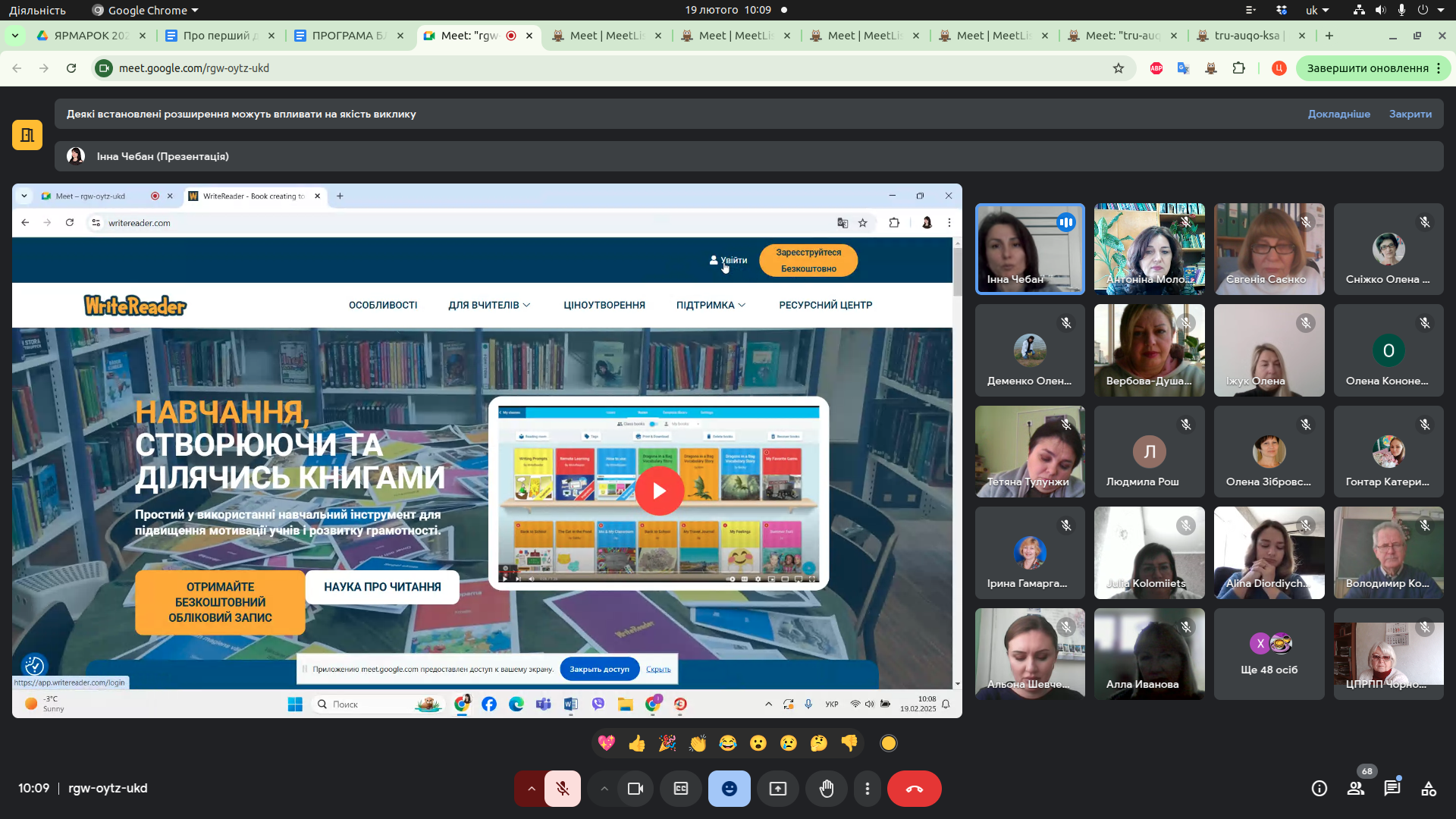Image resolution: width=1456 pixels, height=819 pixels.
Task: Open the AdBlock Plus extension icon
Action: tap(1156, 68)
